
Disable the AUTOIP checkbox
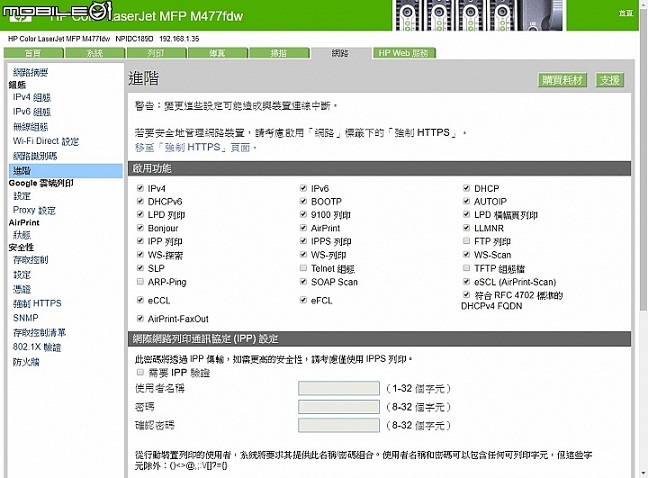(466, 202)
